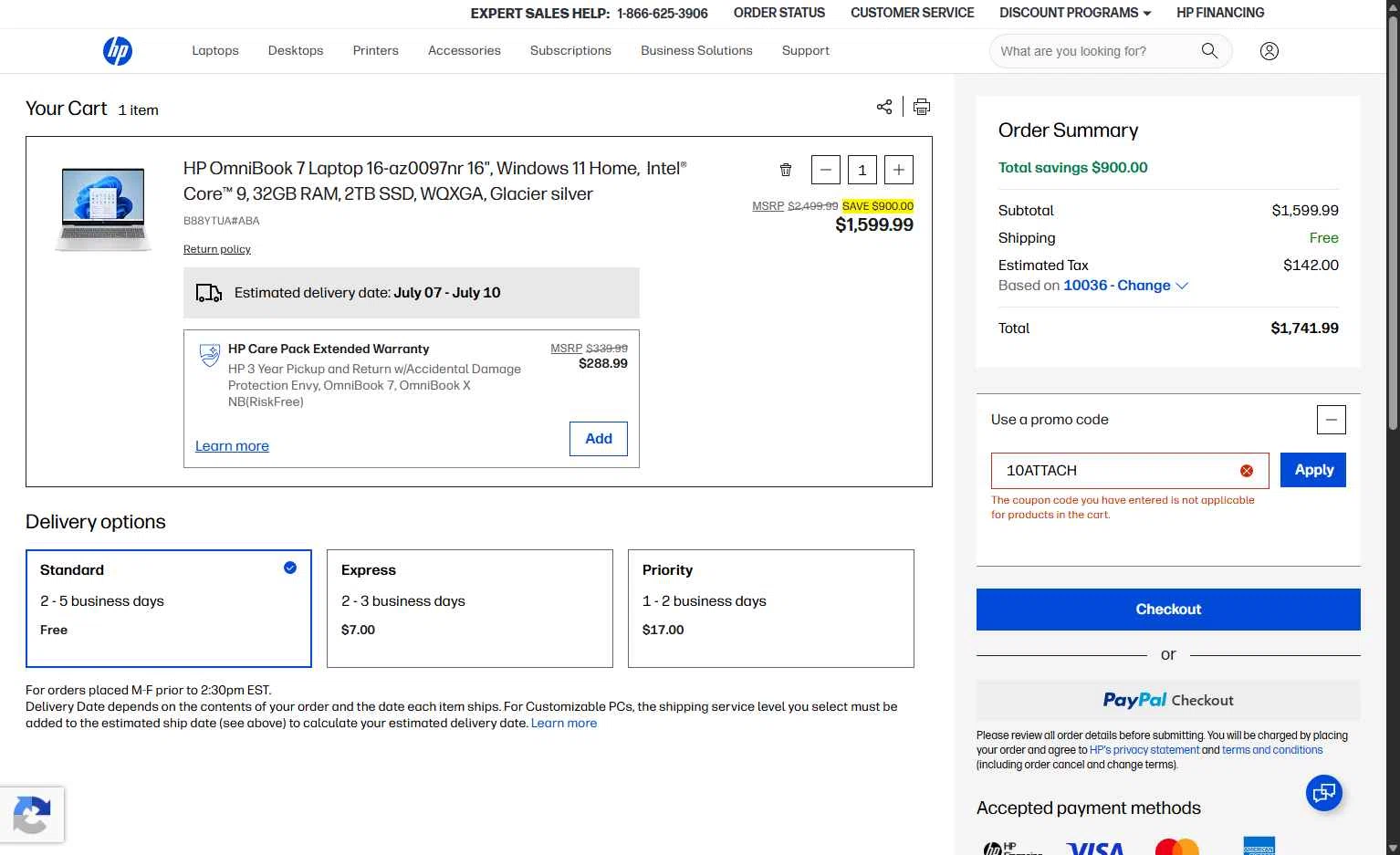Open HP Financing link
Image resolution: width=1400 pixels, height=855 pixels.
(1220, 13)
